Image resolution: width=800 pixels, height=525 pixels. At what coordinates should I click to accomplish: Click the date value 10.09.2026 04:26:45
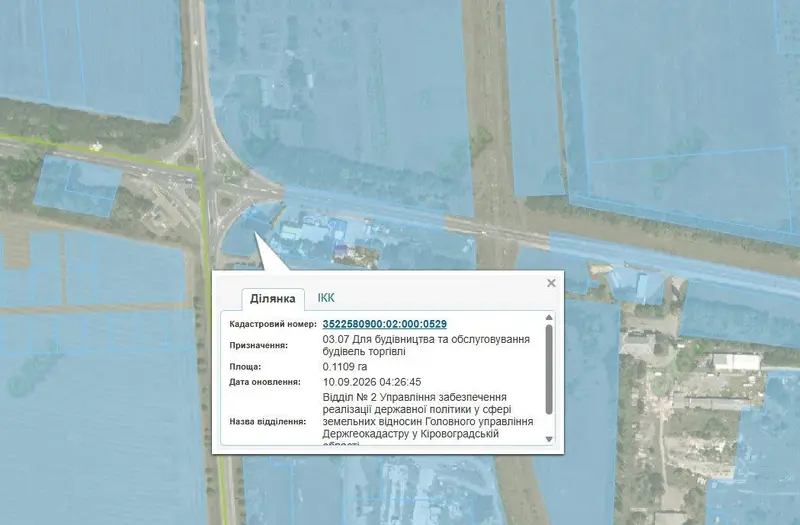(372, 382)
